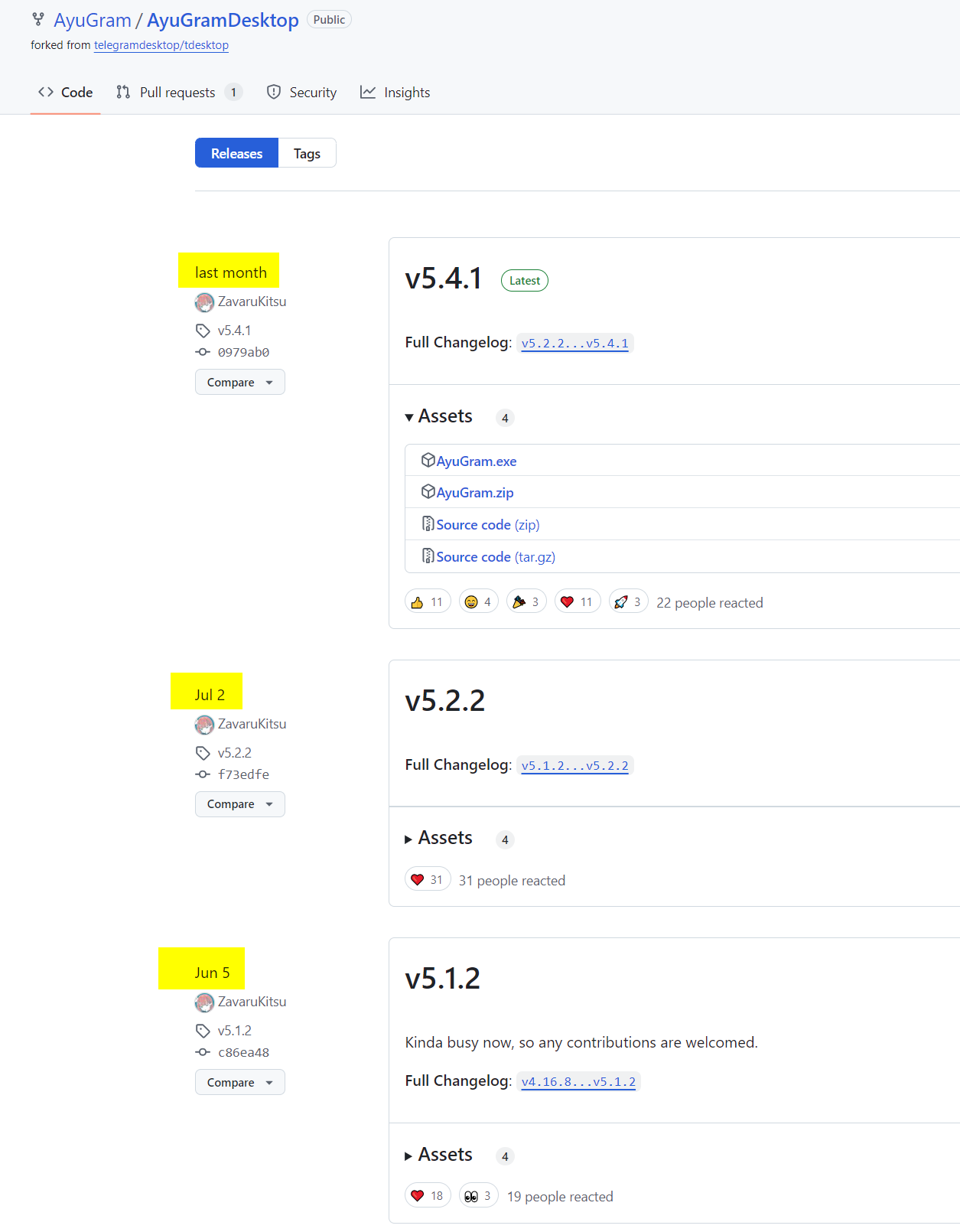Click file-zip icon beside Source code (tar.gz)
Viewport: 960px width, 1232px height.
coord(428,556)
